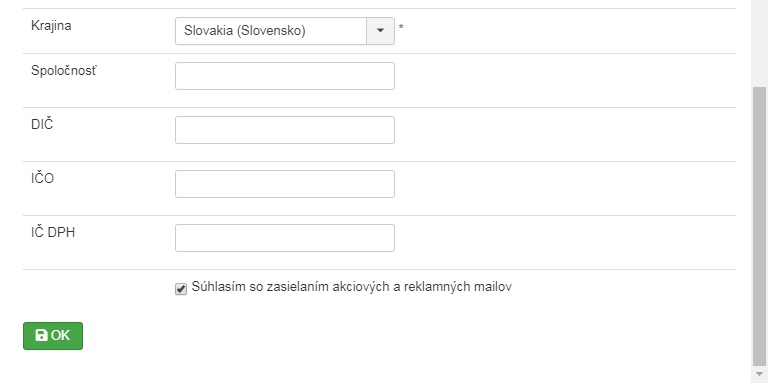The width and height of the screenshot is (777, 386).
Task: Click blank page area right of OK button
Action: point(396,336)
